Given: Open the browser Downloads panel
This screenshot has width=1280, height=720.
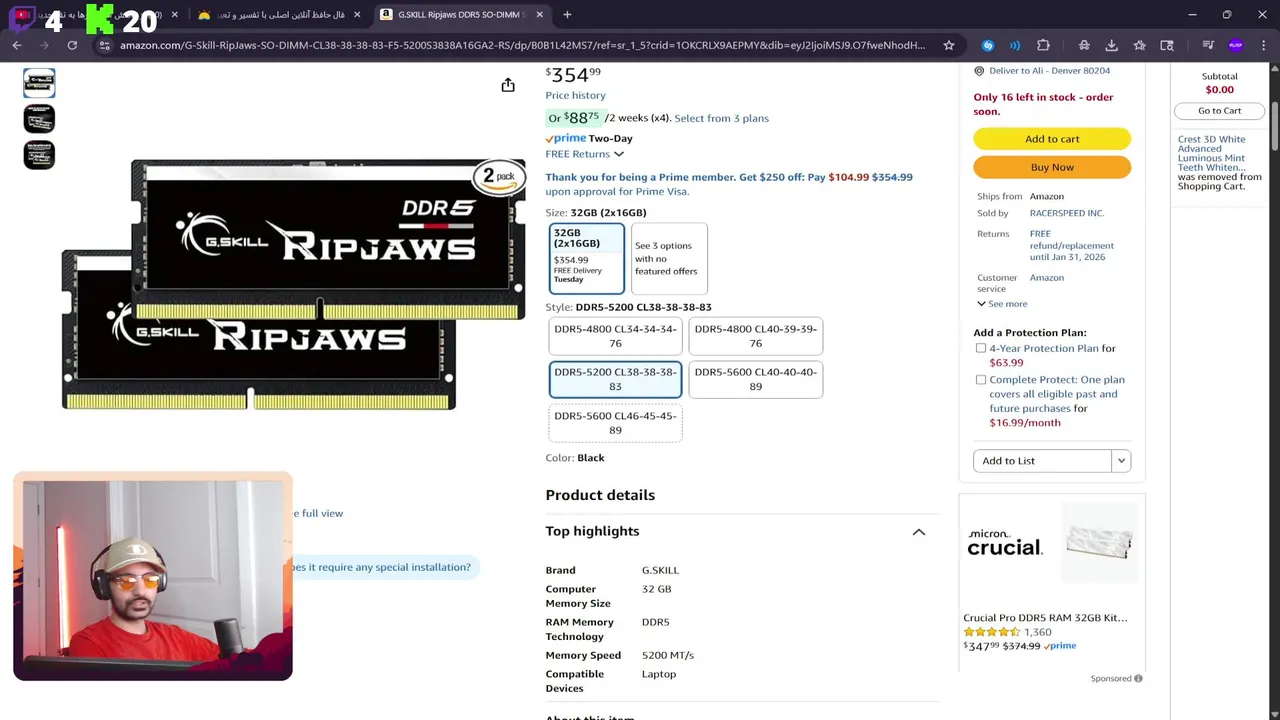Looking at the screenshot, I should click(x=1111, y=45).
